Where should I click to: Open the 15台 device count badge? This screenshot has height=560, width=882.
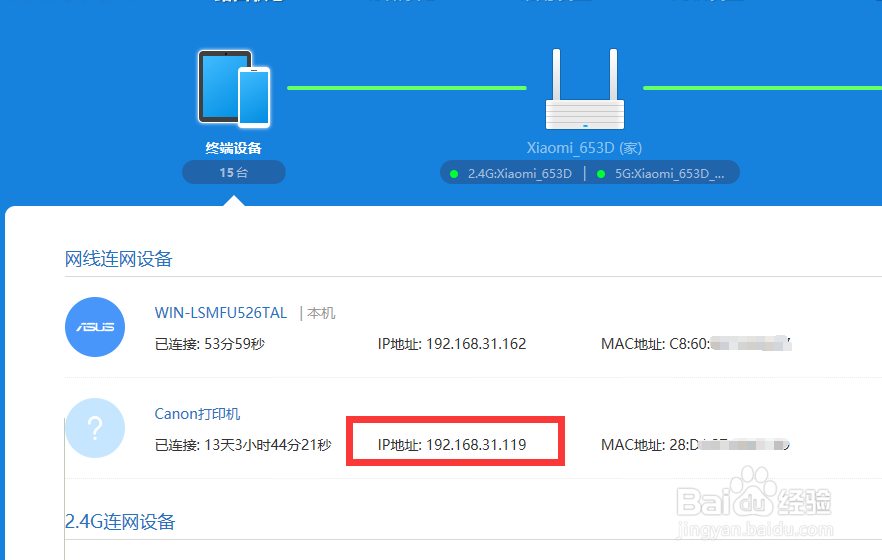[233, 172]
